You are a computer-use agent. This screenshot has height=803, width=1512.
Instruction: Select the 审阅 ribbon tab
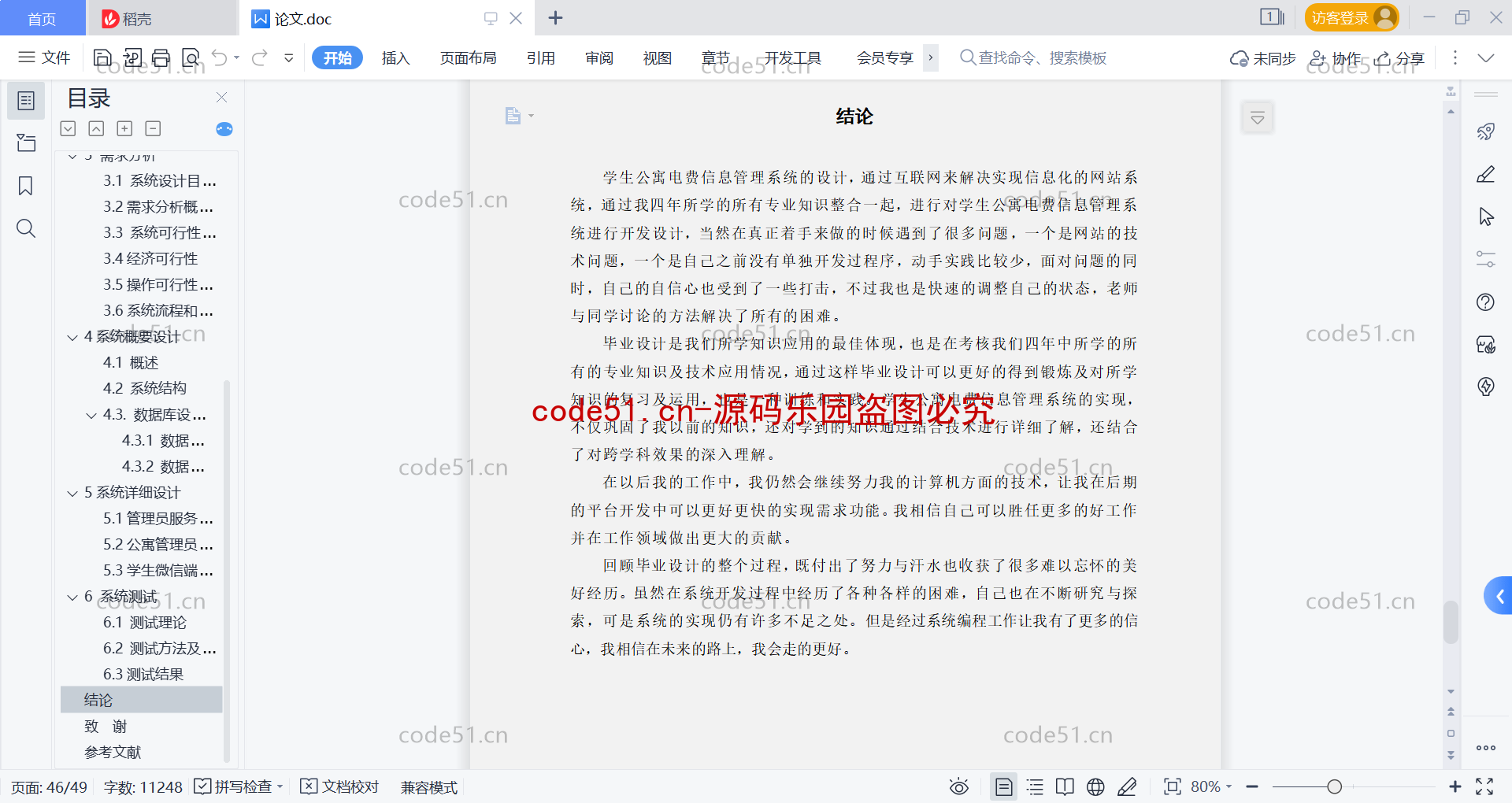pos(599,57)
